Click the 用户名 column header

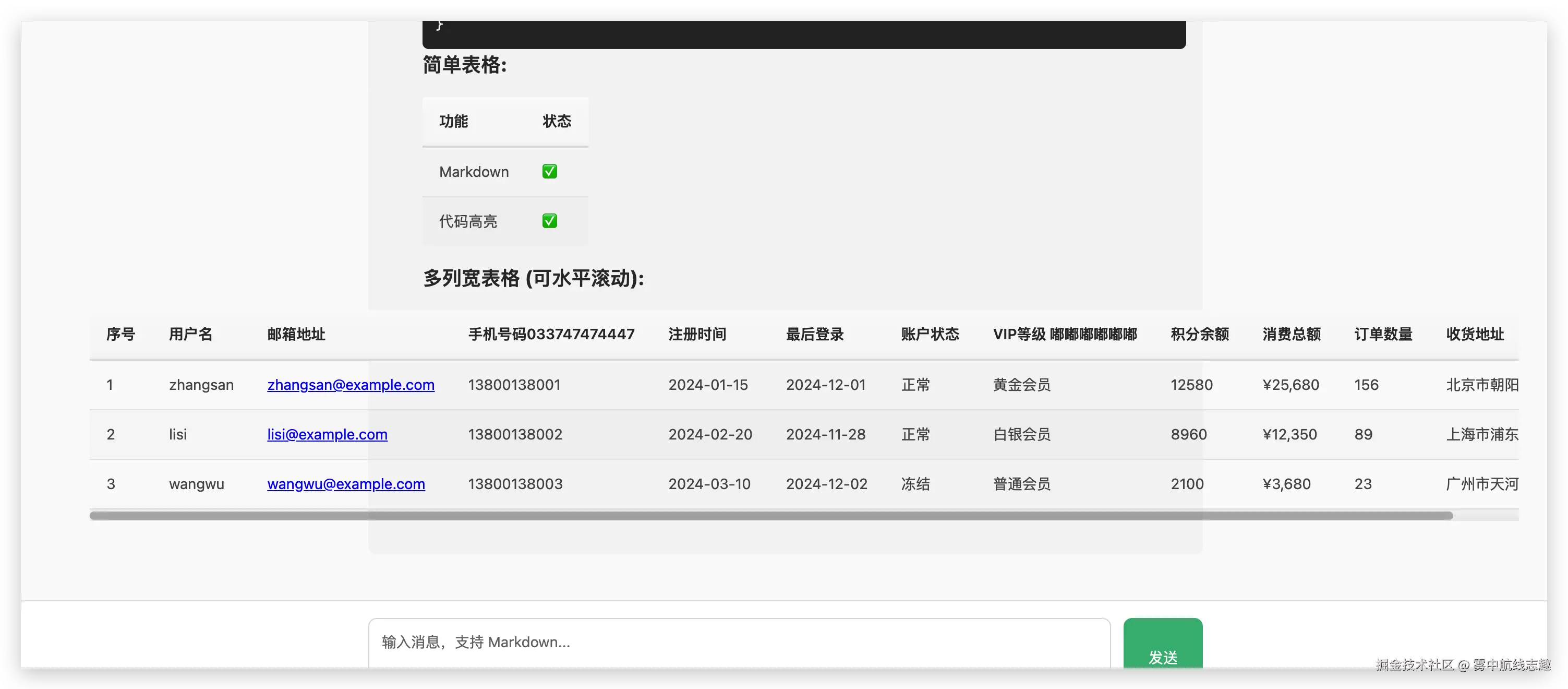(x=190, y=335)
